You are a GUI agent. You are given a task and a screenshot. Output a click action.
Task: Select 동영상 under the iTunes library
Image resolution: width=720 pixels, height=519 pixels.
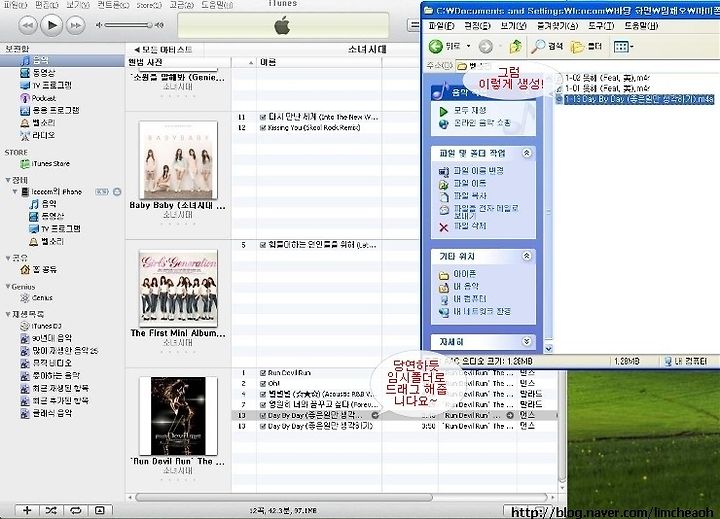[x=38, y=73]
